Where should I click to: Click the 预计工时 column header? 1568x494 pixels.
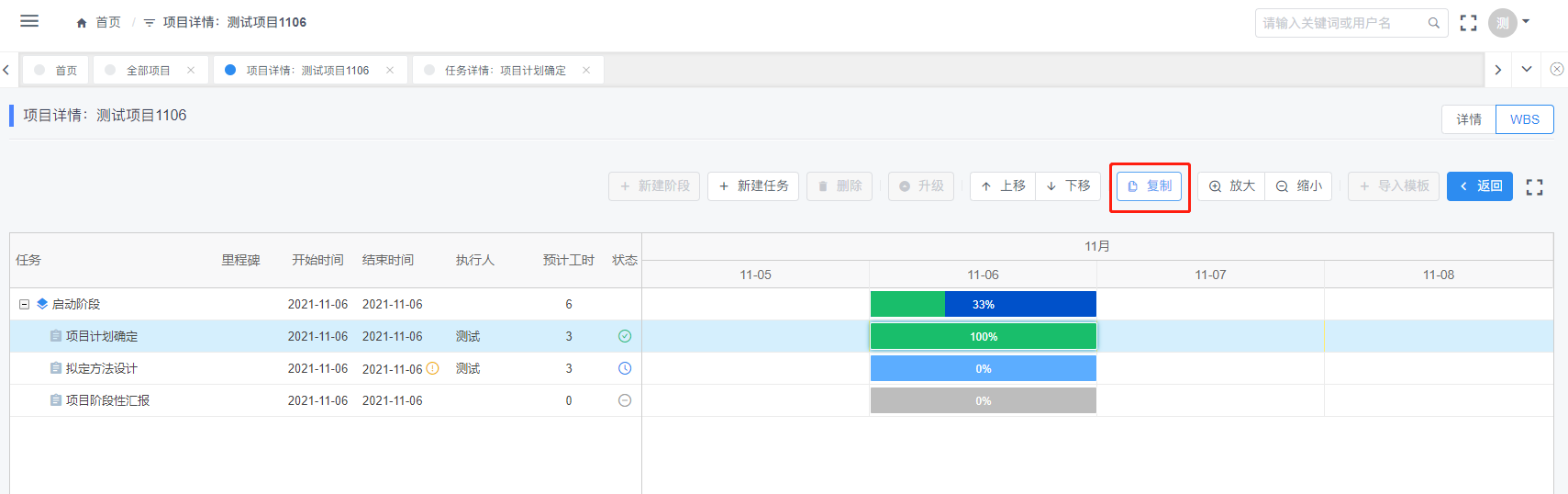click(x=569, y=260)
